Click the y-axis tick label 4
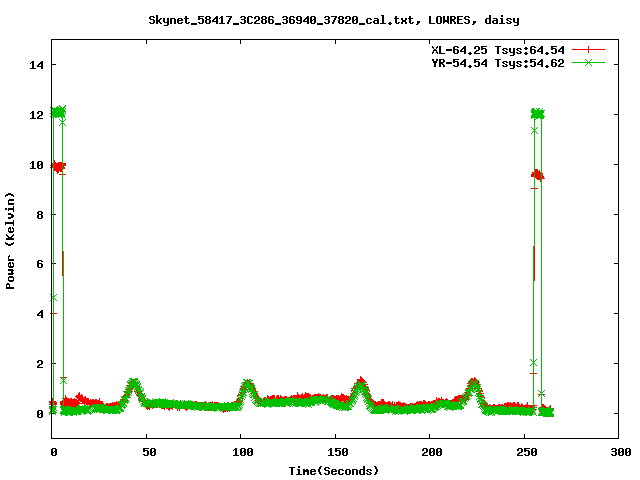This screenshot has height=480, width=640. coord(40,314)
